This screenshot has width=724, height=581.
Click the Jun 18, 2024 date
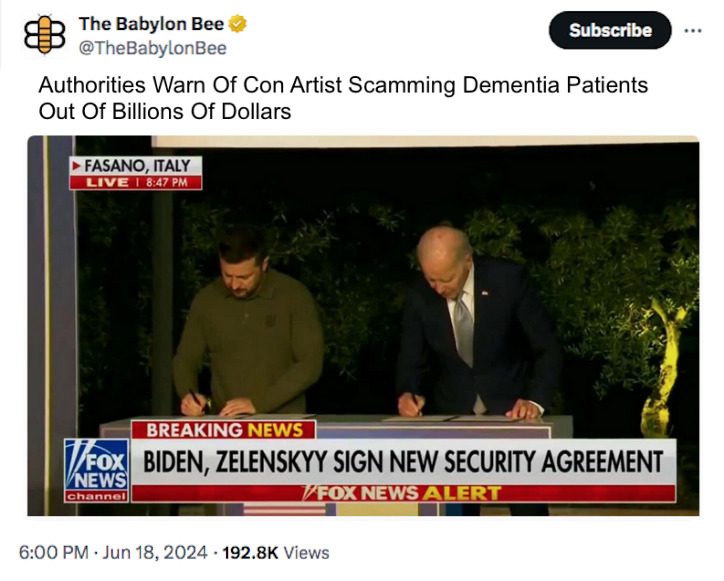coord(155,552)
